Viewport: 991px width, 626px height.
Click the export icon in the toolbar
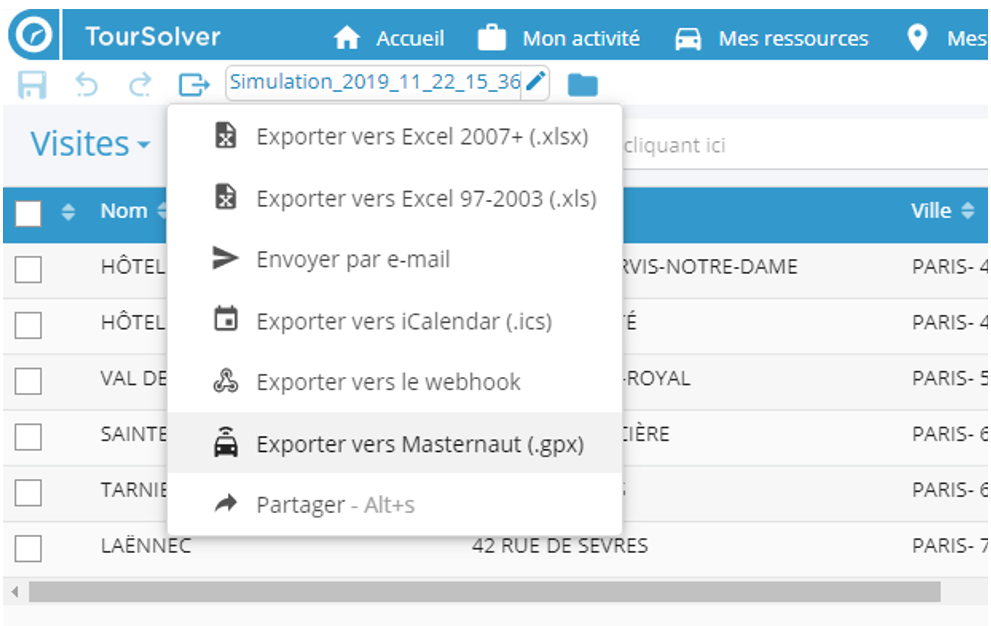pos(194,85)
